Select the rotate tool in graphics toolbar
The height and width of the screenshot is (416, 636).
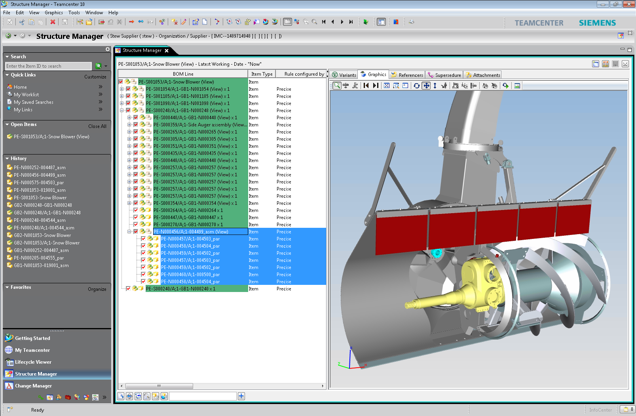416,86
